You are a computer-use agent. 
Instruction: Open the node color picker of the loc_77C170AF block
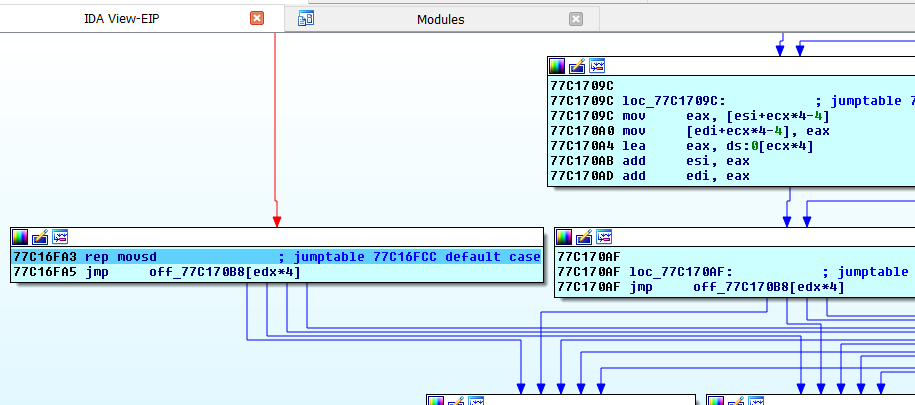(564, 237)
